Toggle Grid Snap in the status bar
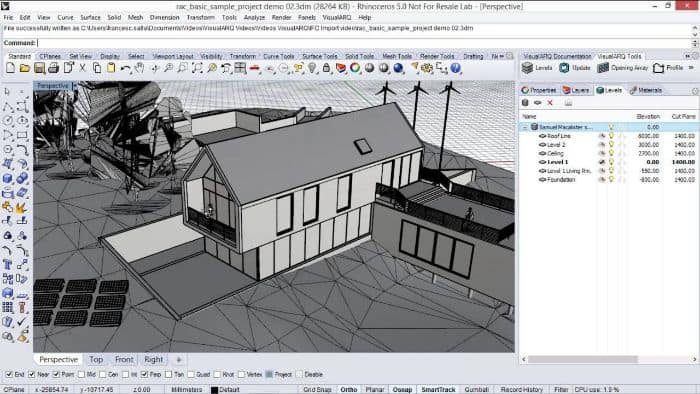This screenshot has height=394, width=700. click(x=317, y=390)
